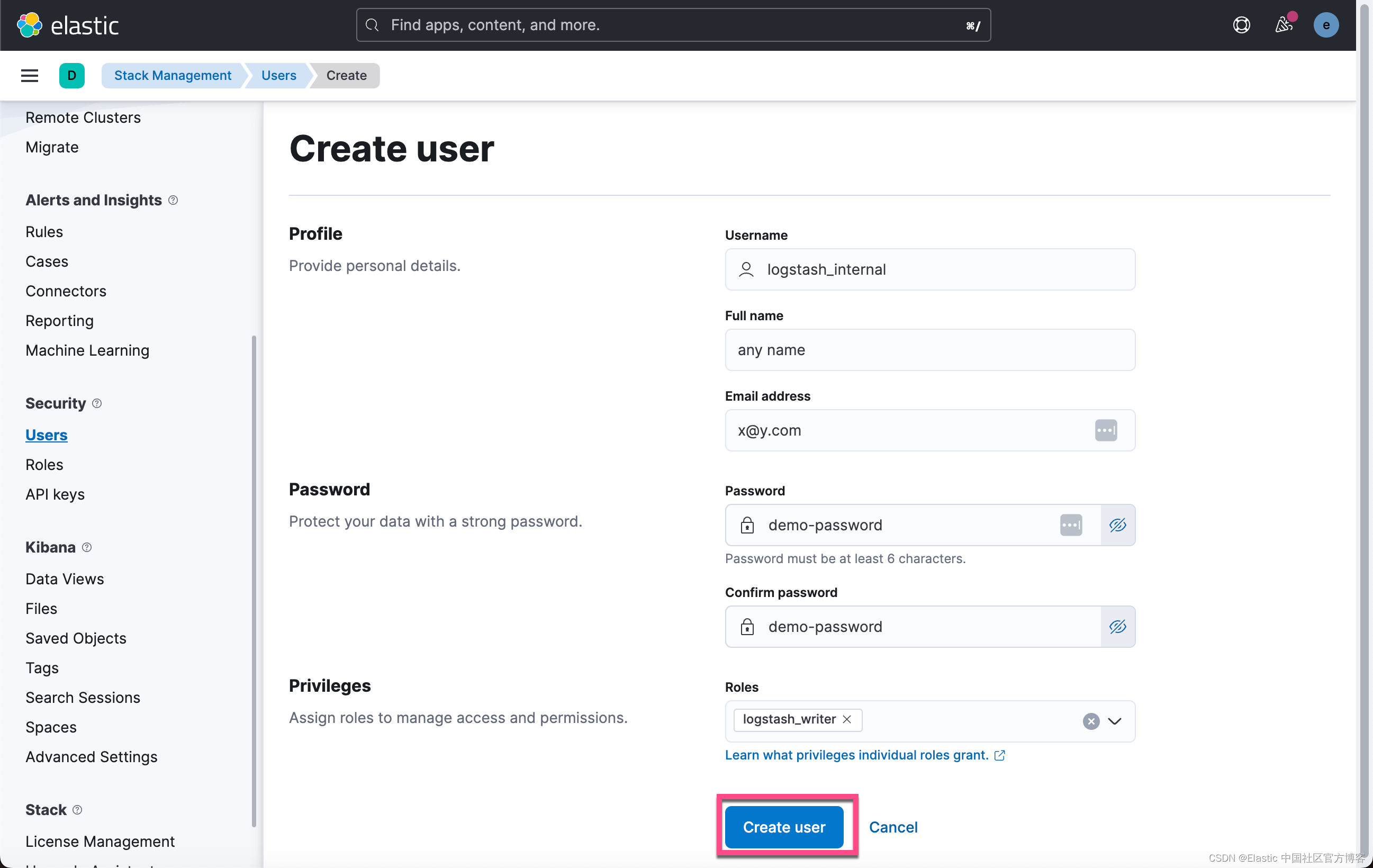
Task: Click password manager icon in Email field
Action: pyautogui.click(x=1106, y=430)
